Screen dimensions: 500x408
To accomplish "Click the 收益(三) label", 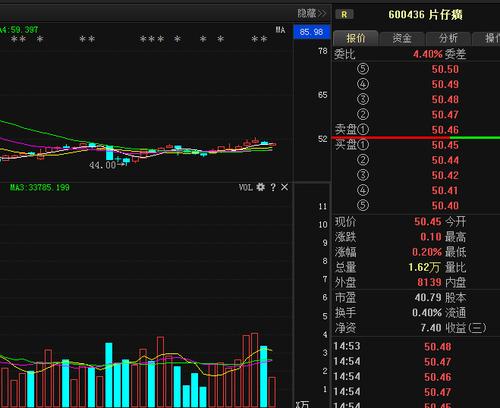I will click(466, 328).
